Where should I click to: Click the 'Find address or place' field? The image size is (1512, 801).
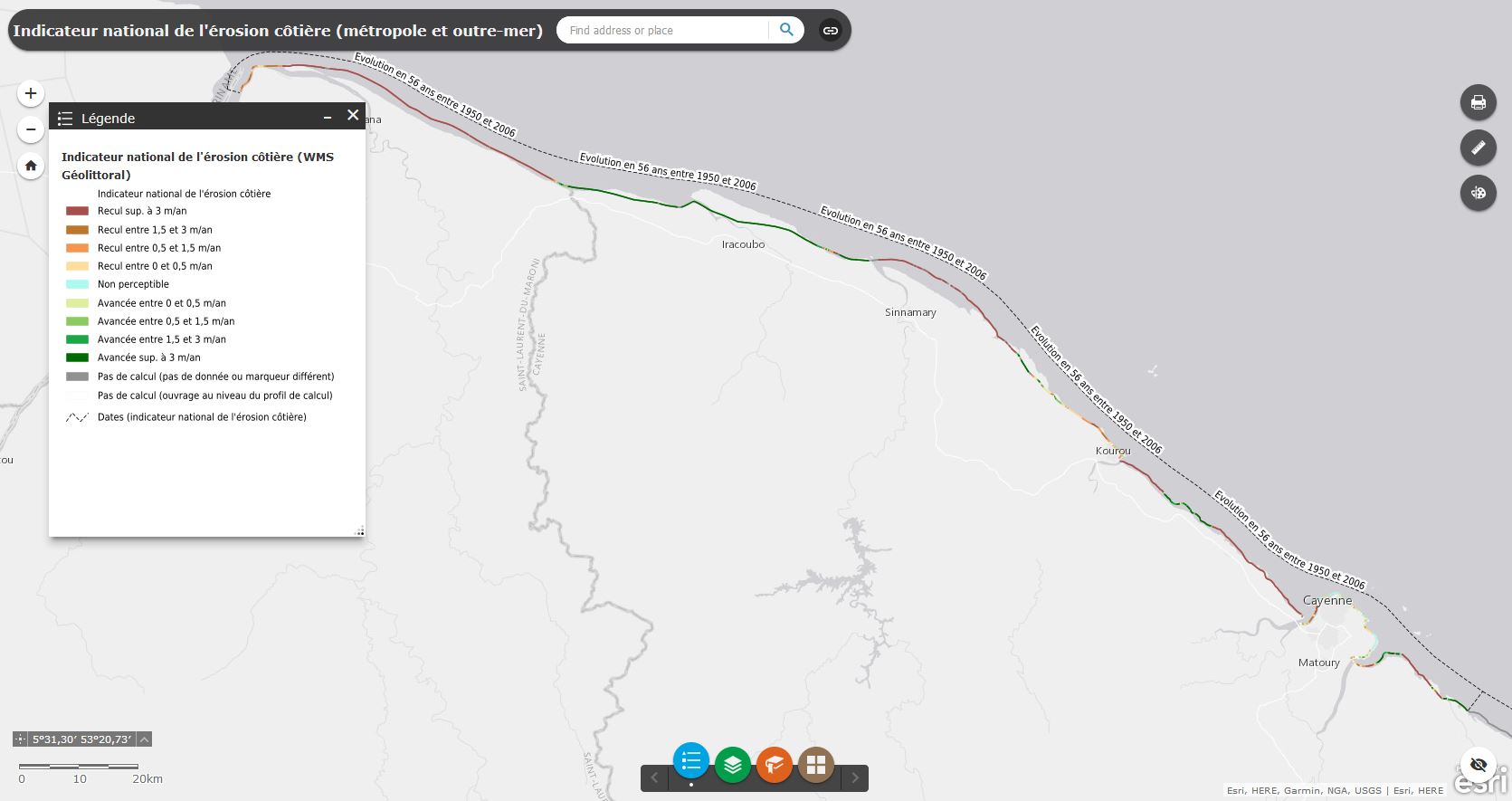[665, 31]
